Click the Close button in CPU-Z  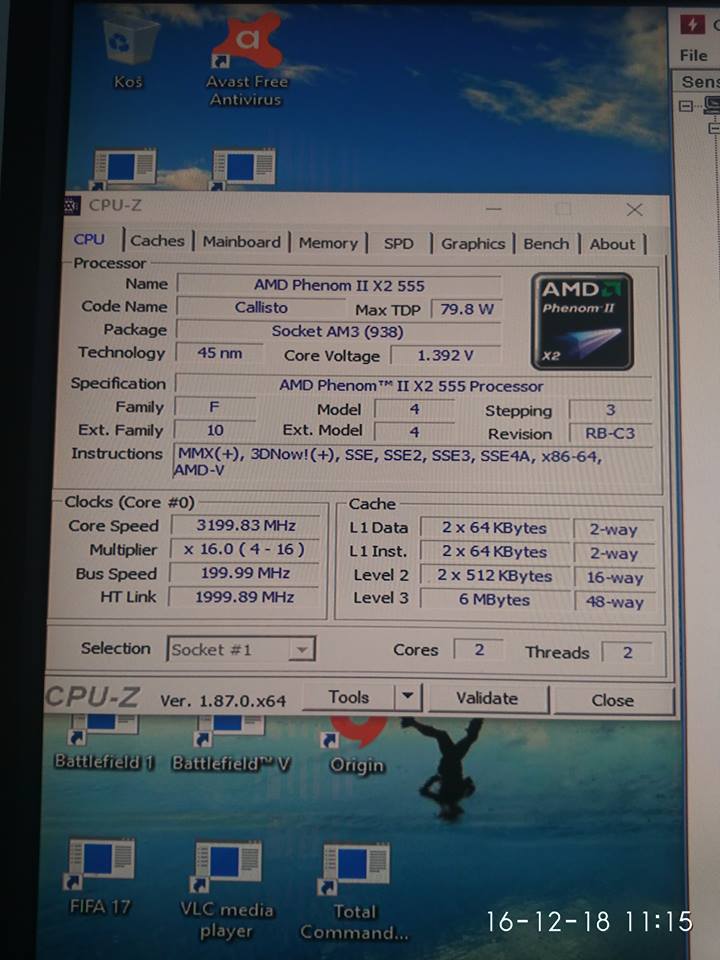613,700
